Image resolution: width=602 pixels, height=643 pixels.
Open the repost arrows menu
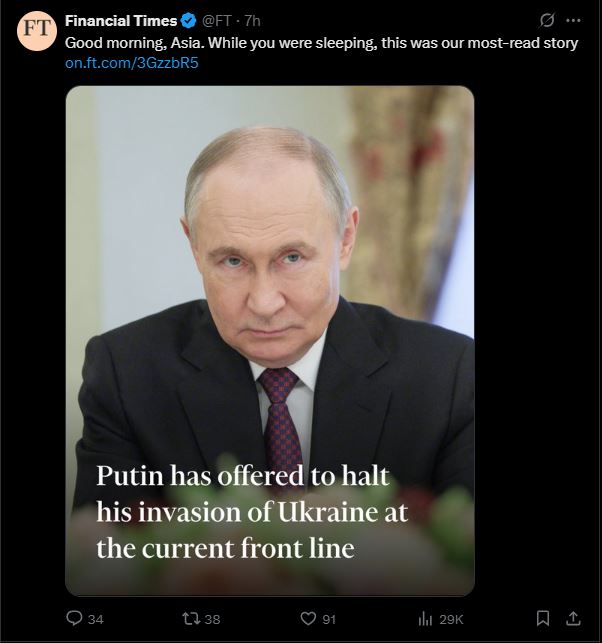191,618
